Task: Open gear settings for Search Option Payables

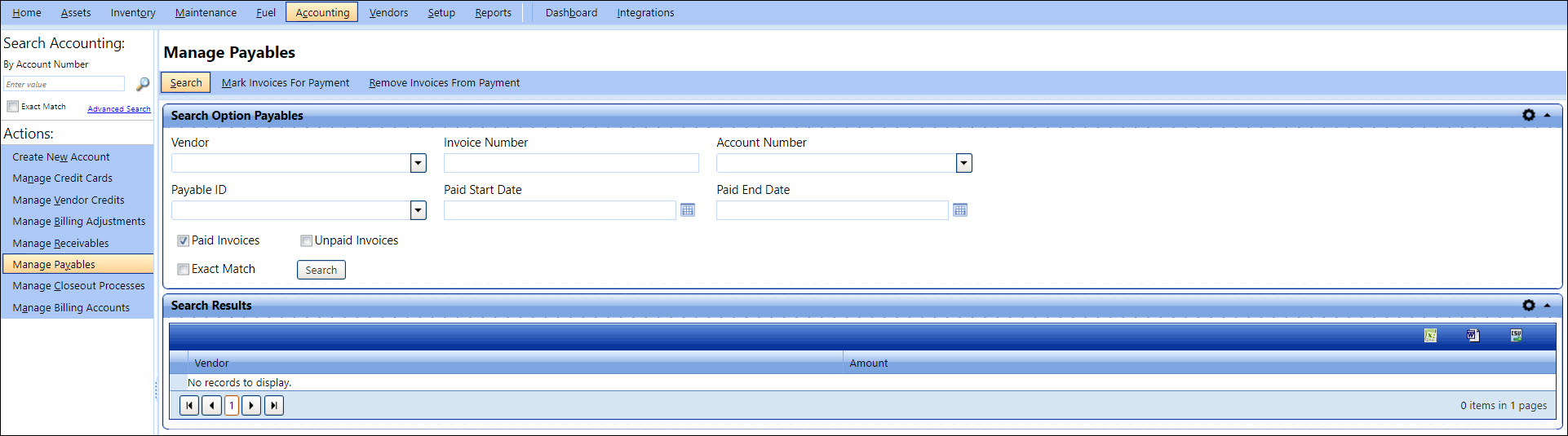Action: pos(1529,116)
